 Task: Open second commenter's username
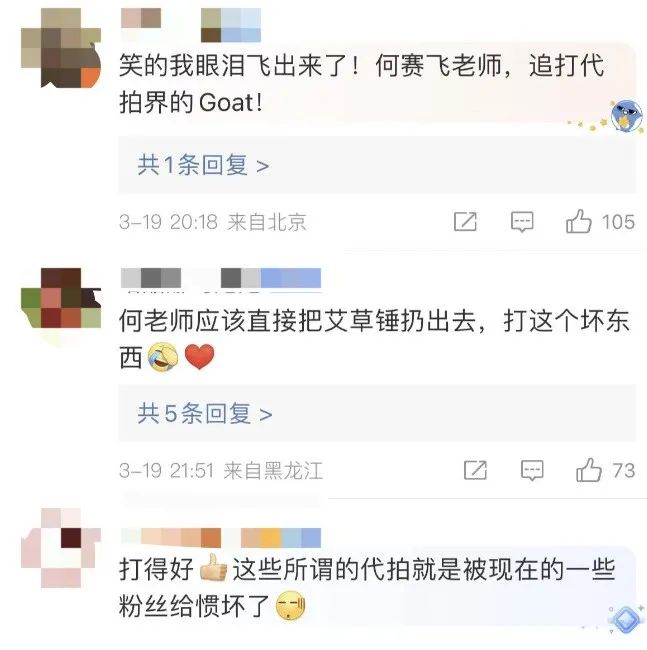coord(221,278)
